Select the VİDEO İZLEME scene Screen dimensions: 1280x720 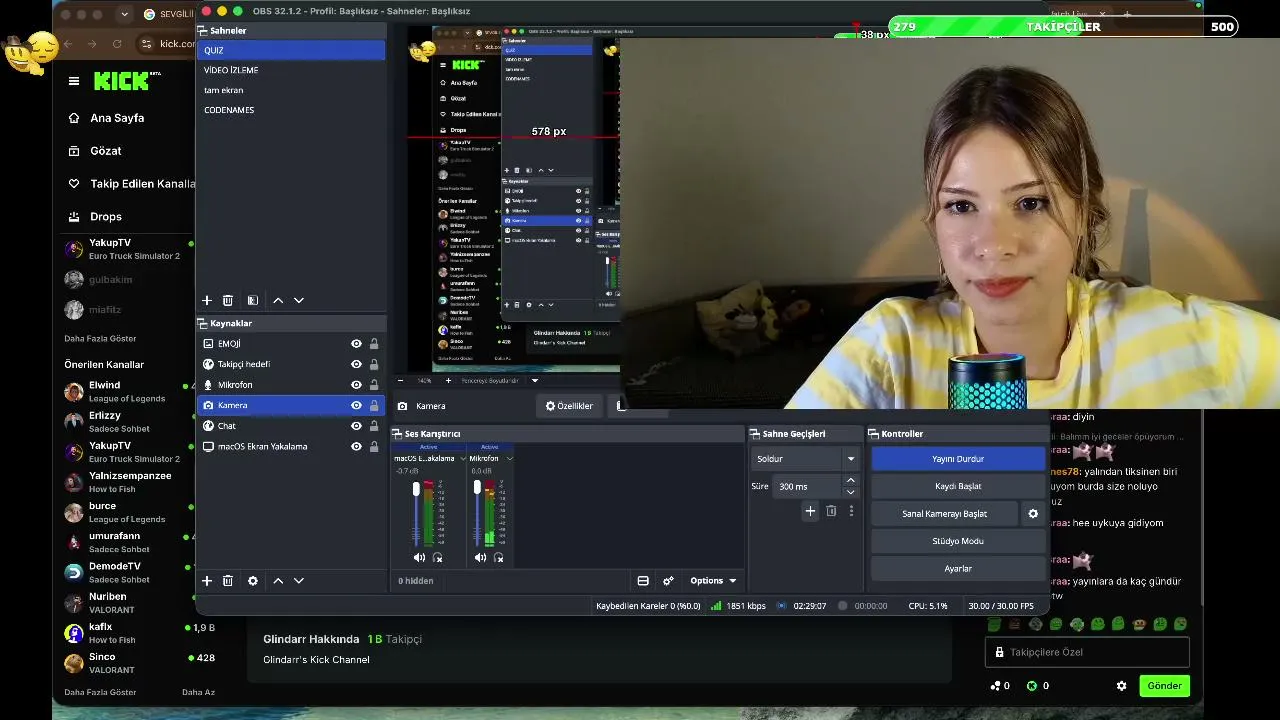tap(291, 70)
